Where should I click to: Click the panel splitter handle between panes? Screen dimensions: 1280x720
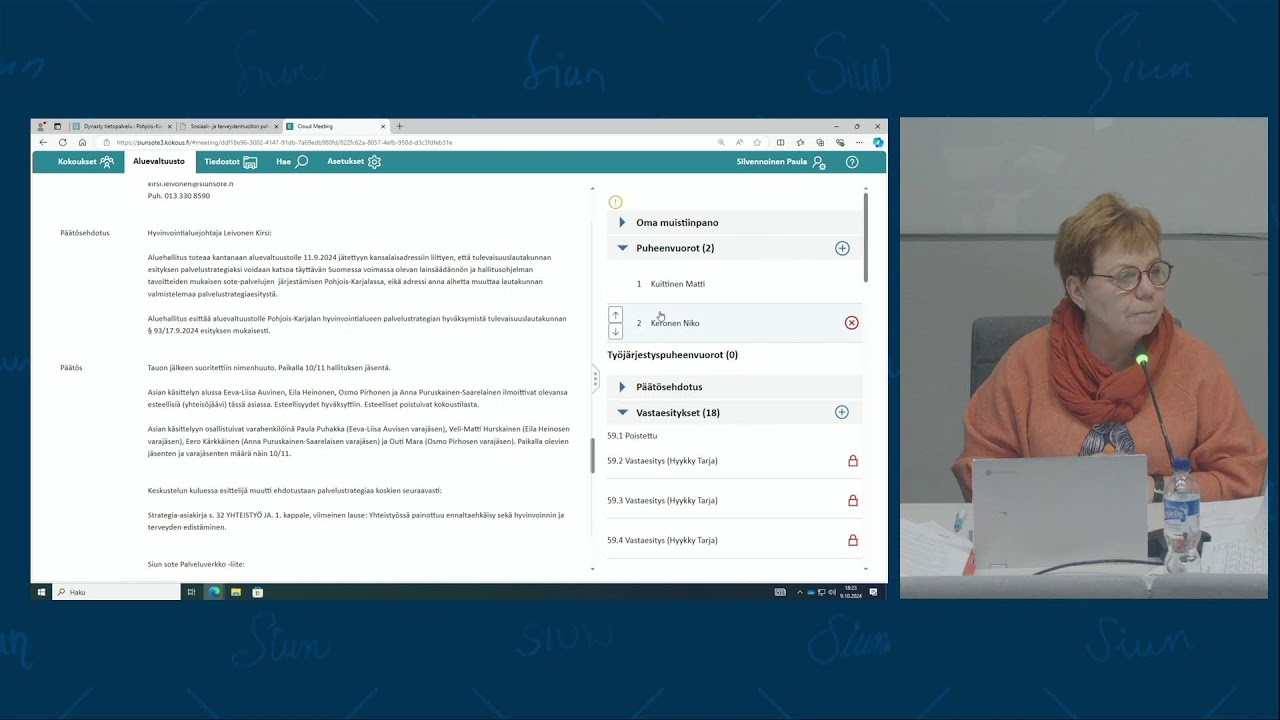click(595, 379)
